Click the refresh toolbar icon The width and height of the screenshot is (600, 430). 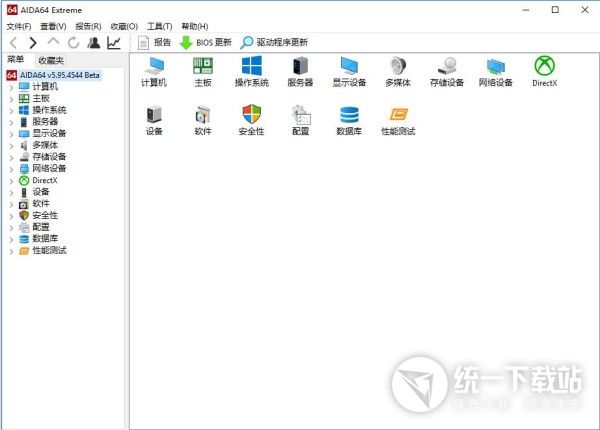click(x=73, y=43)
